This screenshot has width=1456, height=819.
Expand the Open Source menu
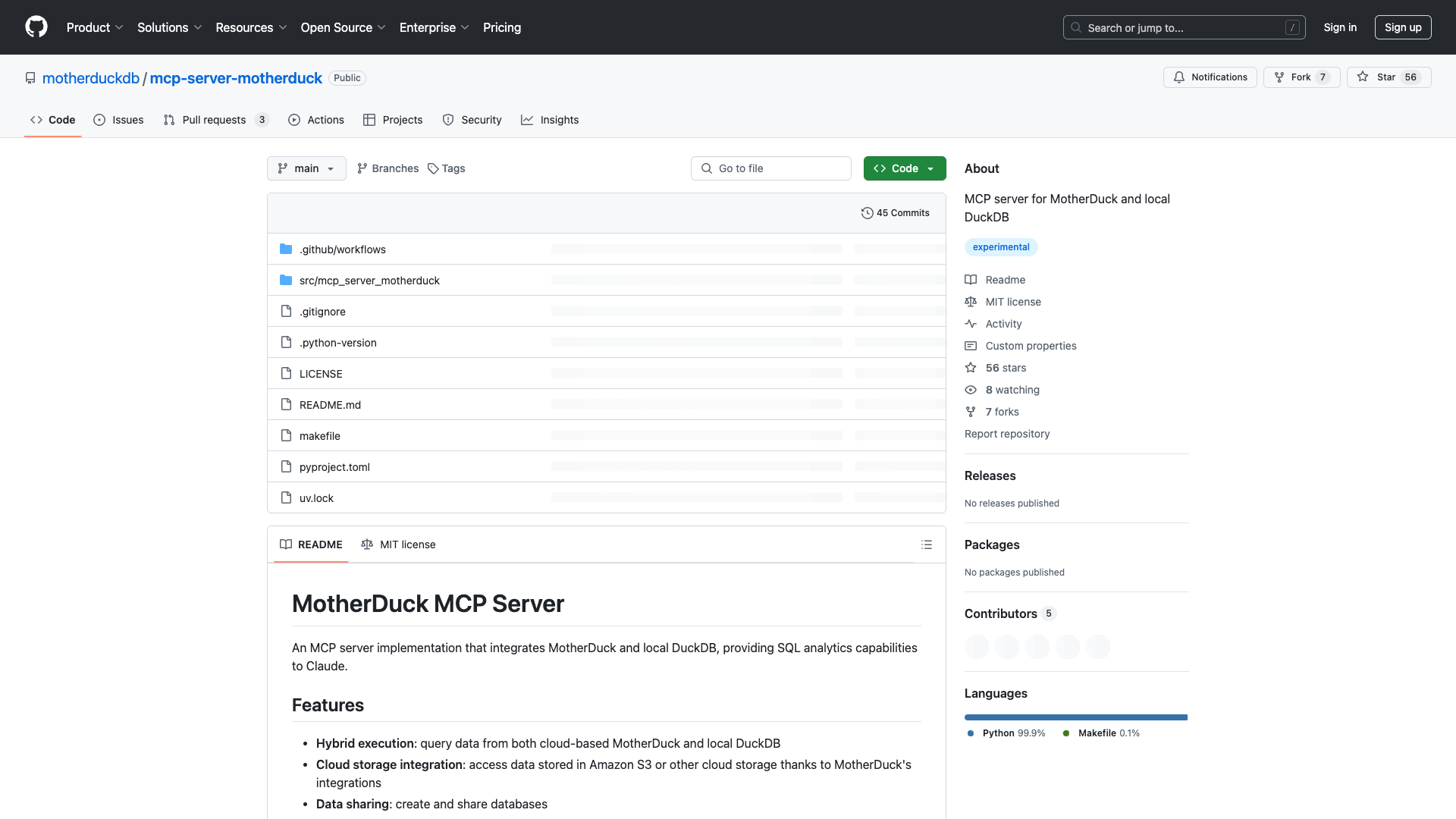[x=342, y=27]
